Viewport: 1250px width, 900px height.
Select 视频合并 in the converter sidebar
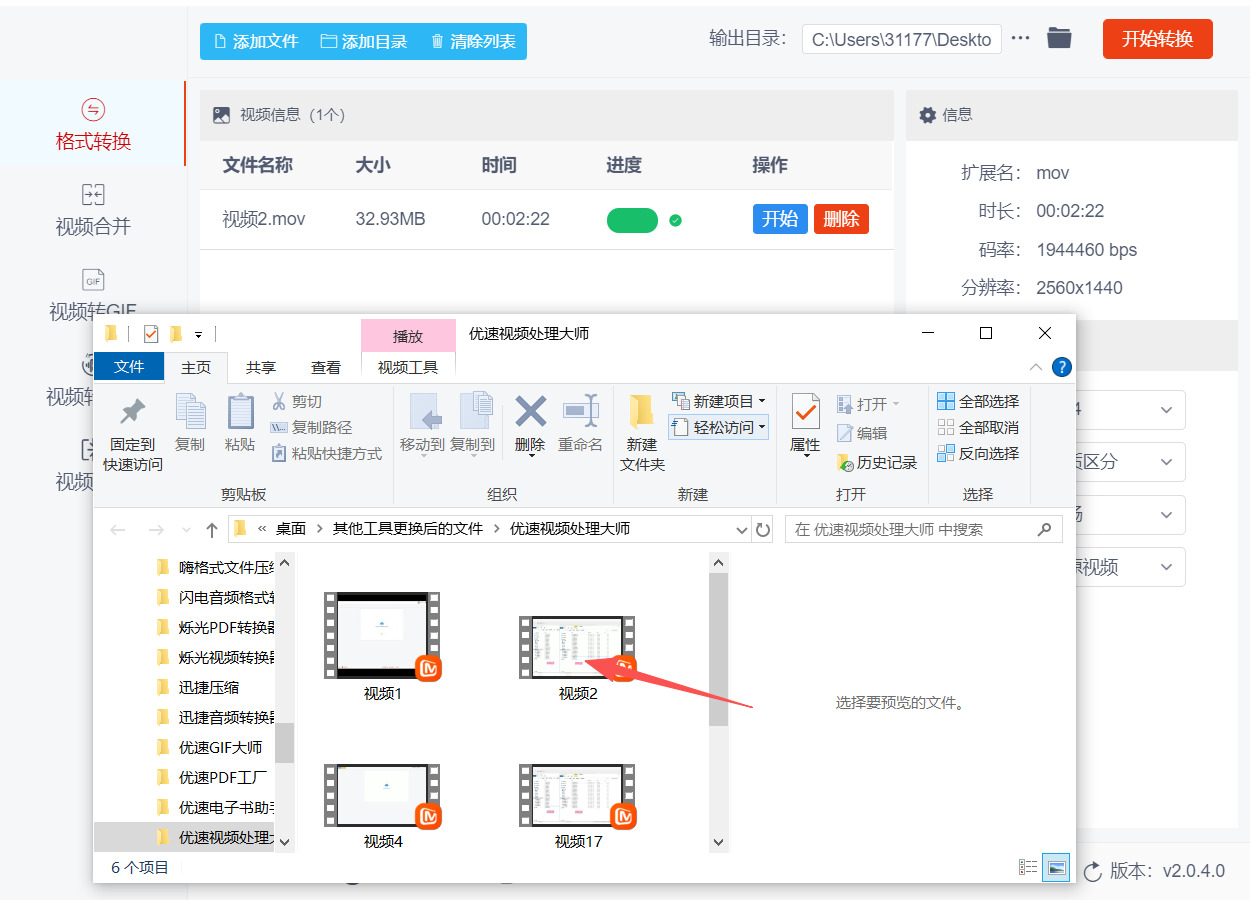93,210
